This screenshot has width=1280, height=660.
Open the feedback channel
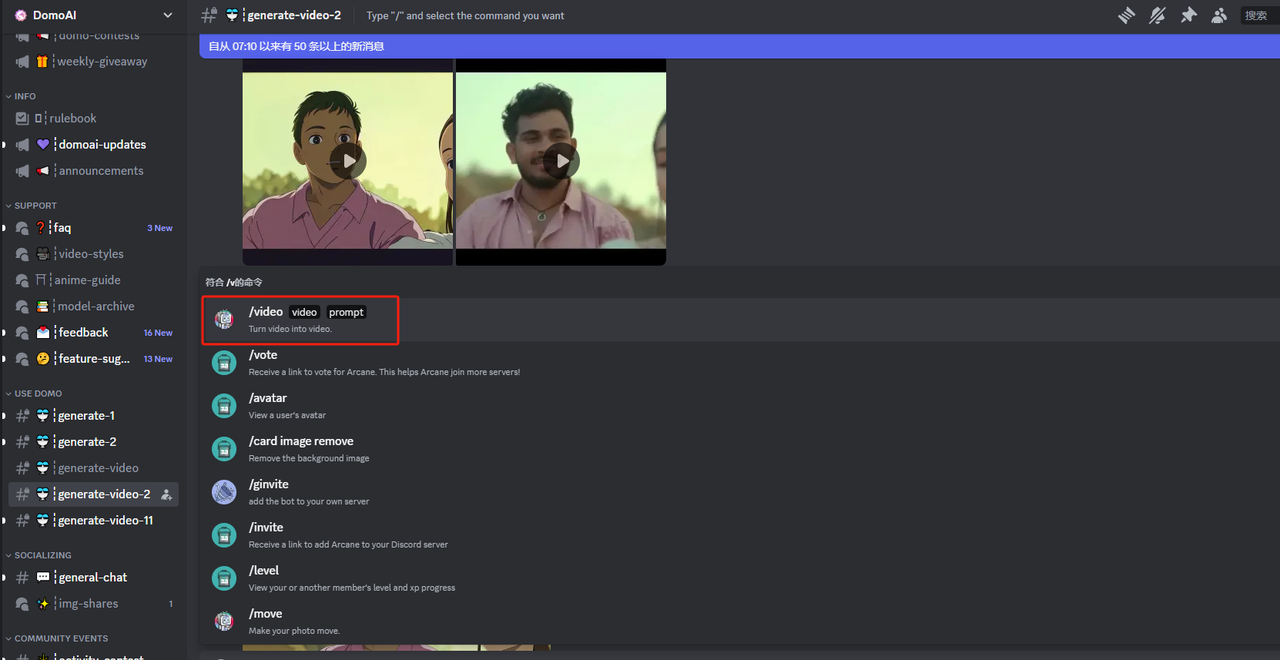93,332
